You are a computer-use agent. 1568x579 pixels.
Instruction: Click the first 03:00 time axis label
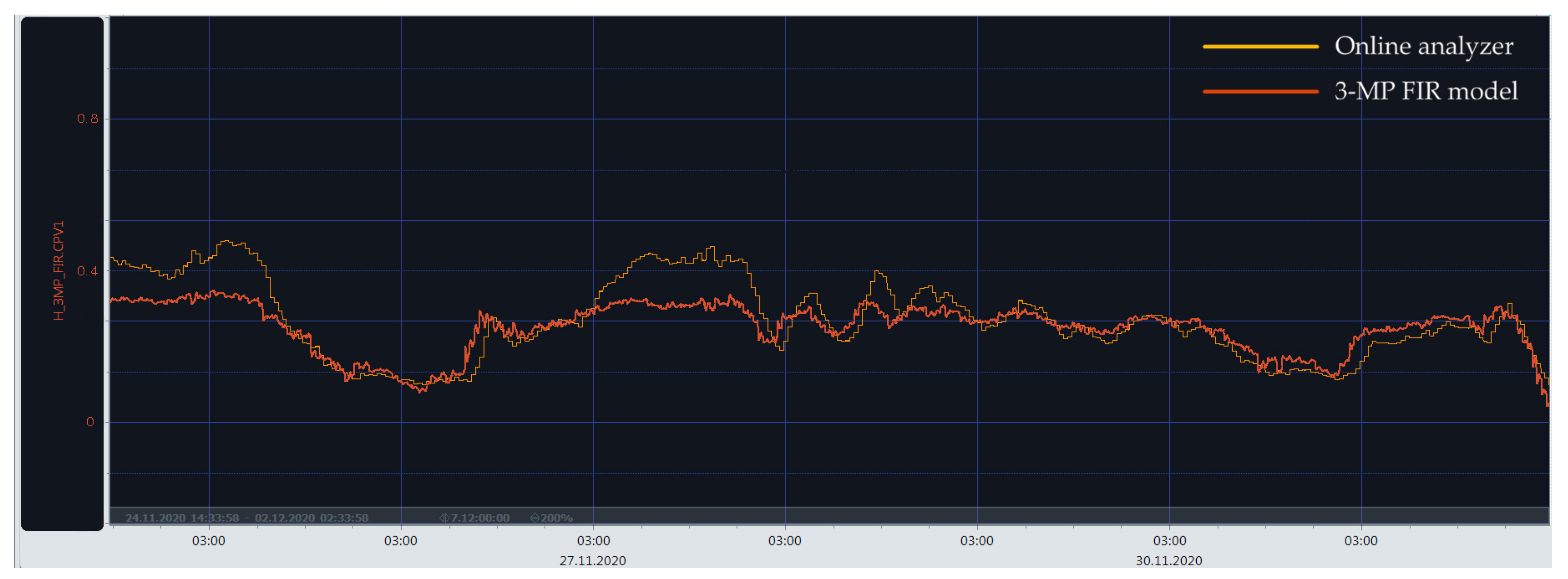click(x=208, y=541)
